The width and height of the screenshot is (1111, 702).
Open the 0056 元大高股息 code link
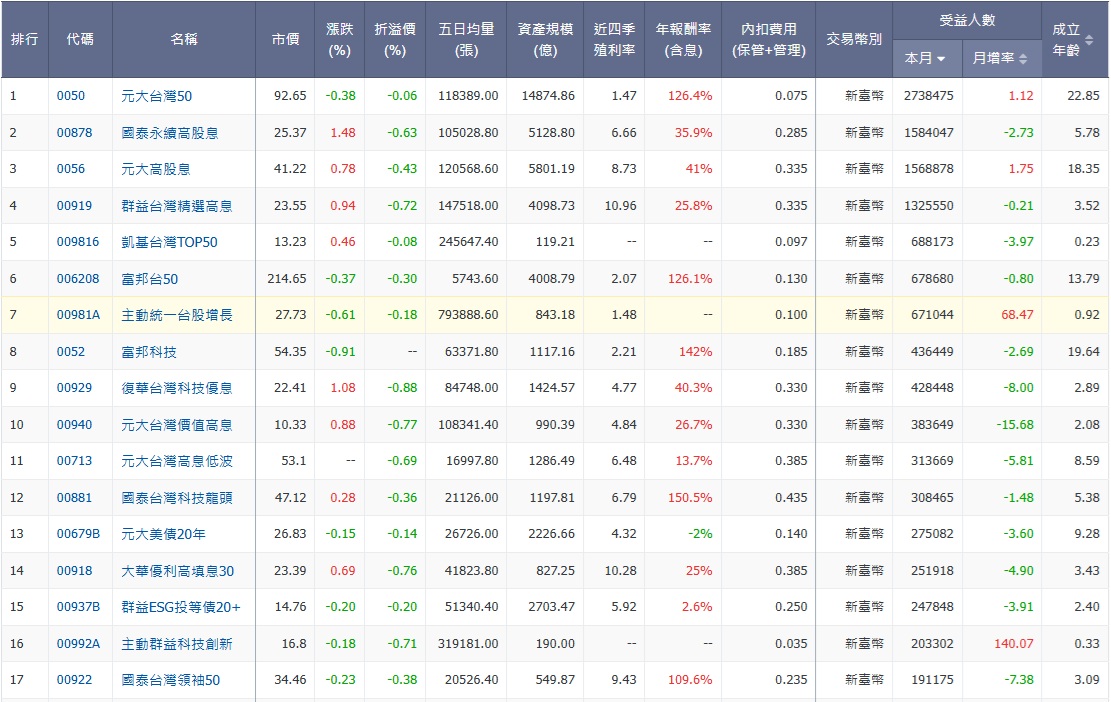(x=69, y=169)
